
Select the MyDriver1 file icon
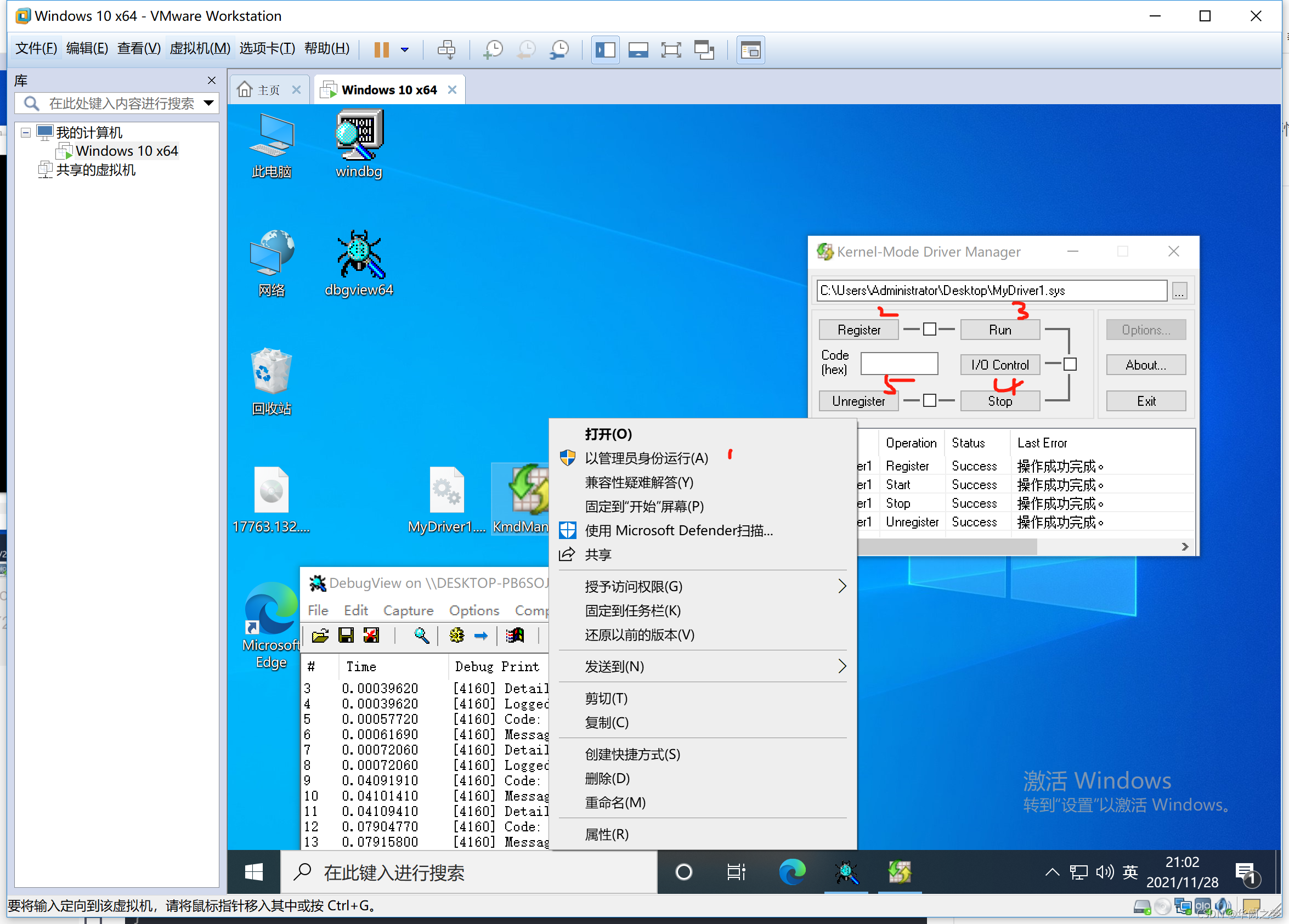pyautogui.click(x=446, y=500)
